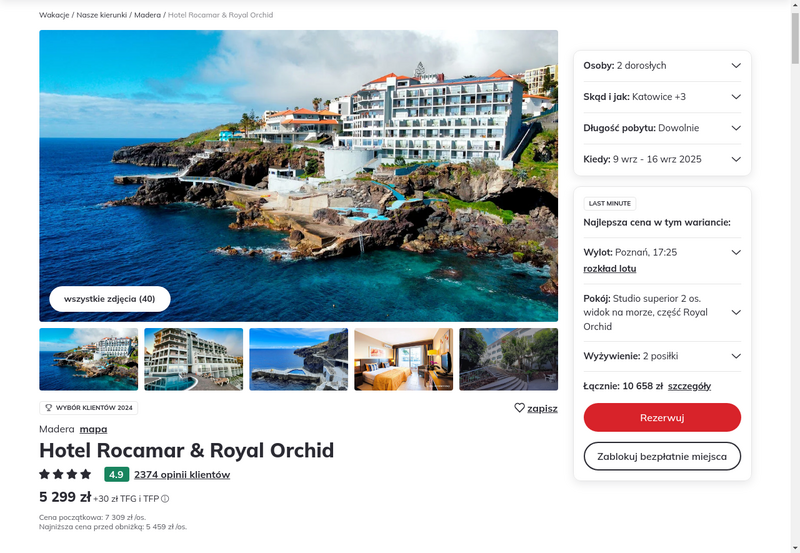
Task: Click the page vertical scrollbar
Action: tap(795, 276)
